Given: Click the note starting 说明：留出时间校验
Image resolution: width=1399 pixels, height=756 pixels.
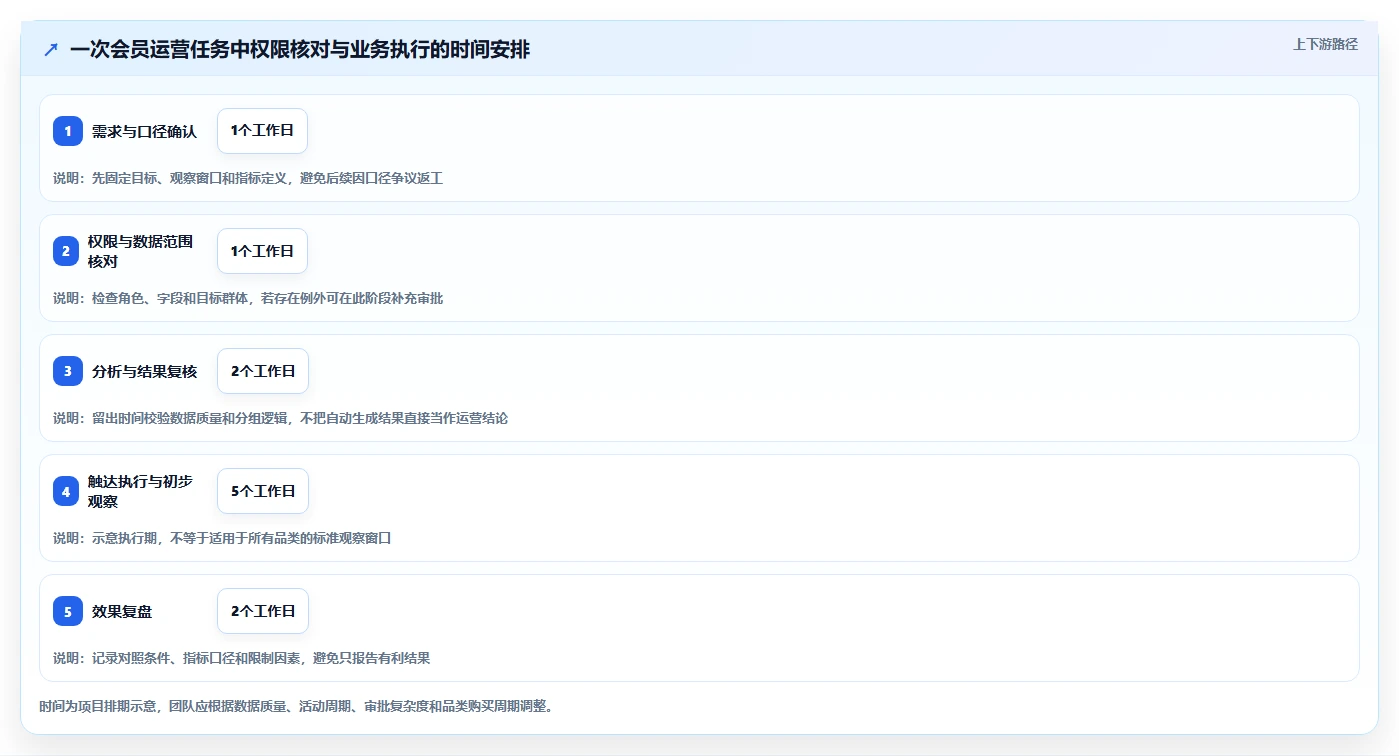Looking at the screenshot, I should pos(280,418).
